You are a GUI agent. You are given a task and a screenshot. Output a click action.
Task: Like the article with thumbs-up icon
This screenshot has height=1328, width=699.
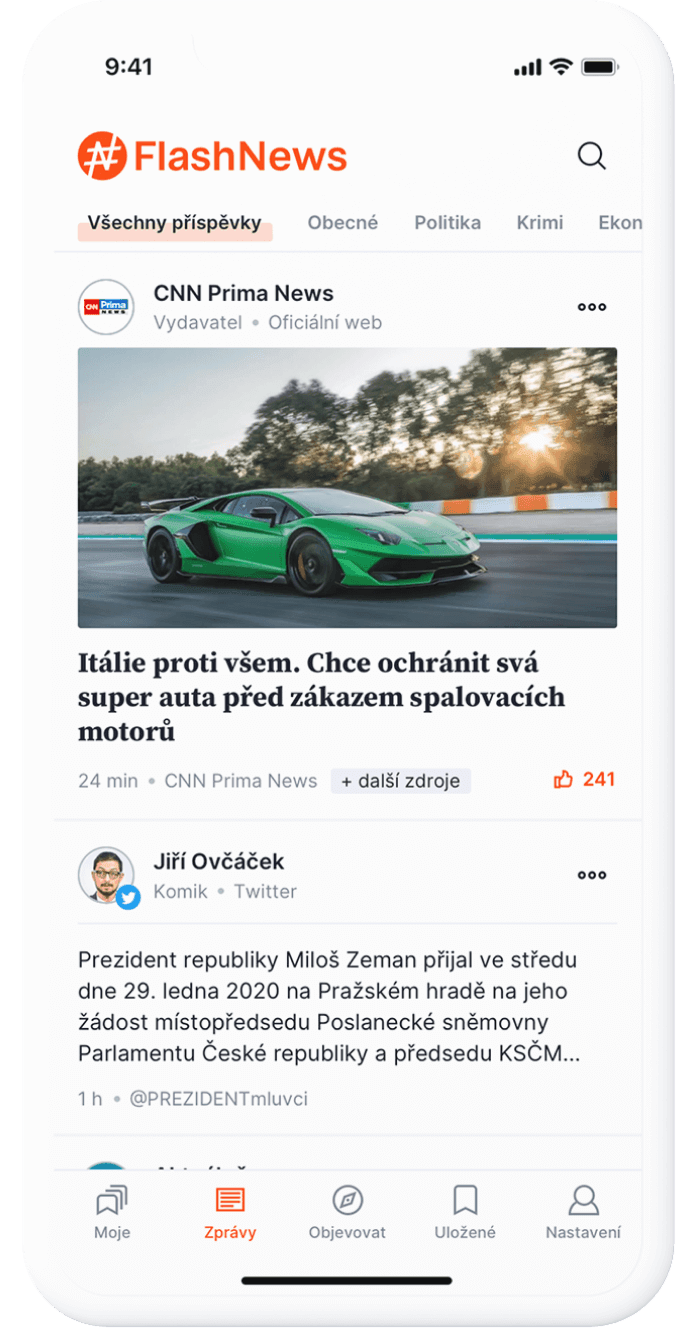pyautogui.click(x=563, y=780)
